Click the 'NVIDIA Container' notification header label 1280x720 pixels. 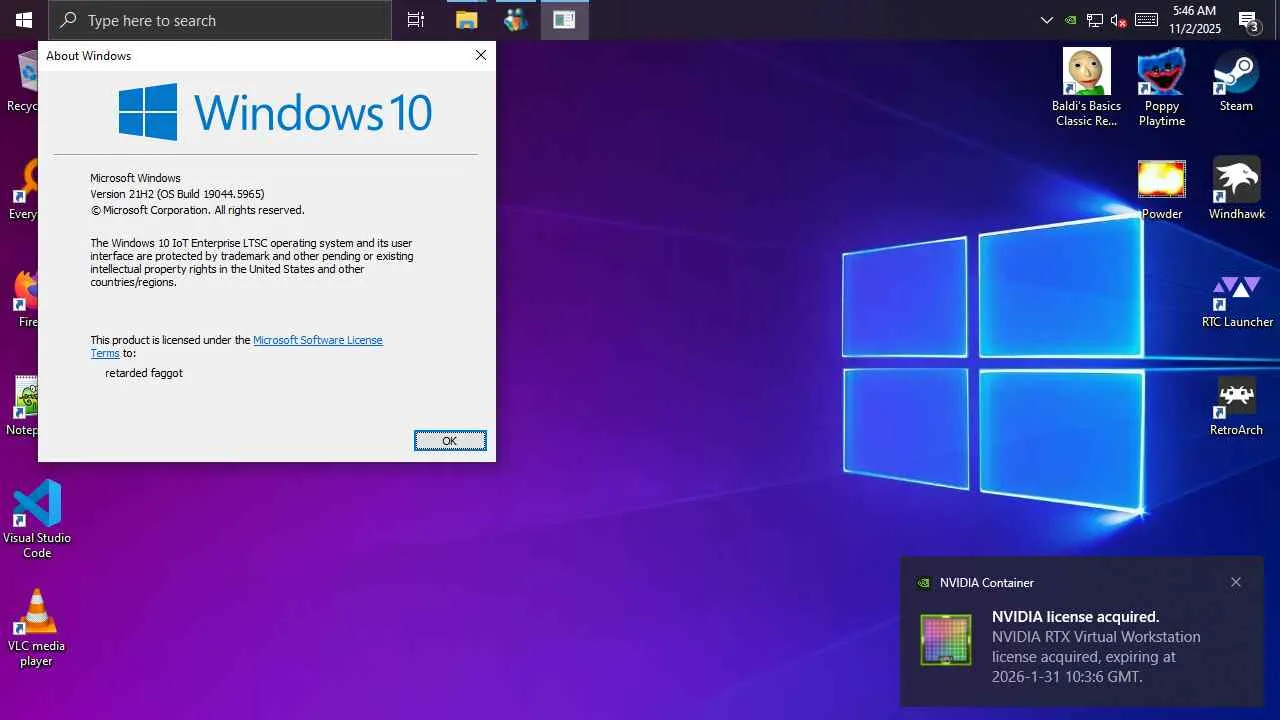[987, 583]
